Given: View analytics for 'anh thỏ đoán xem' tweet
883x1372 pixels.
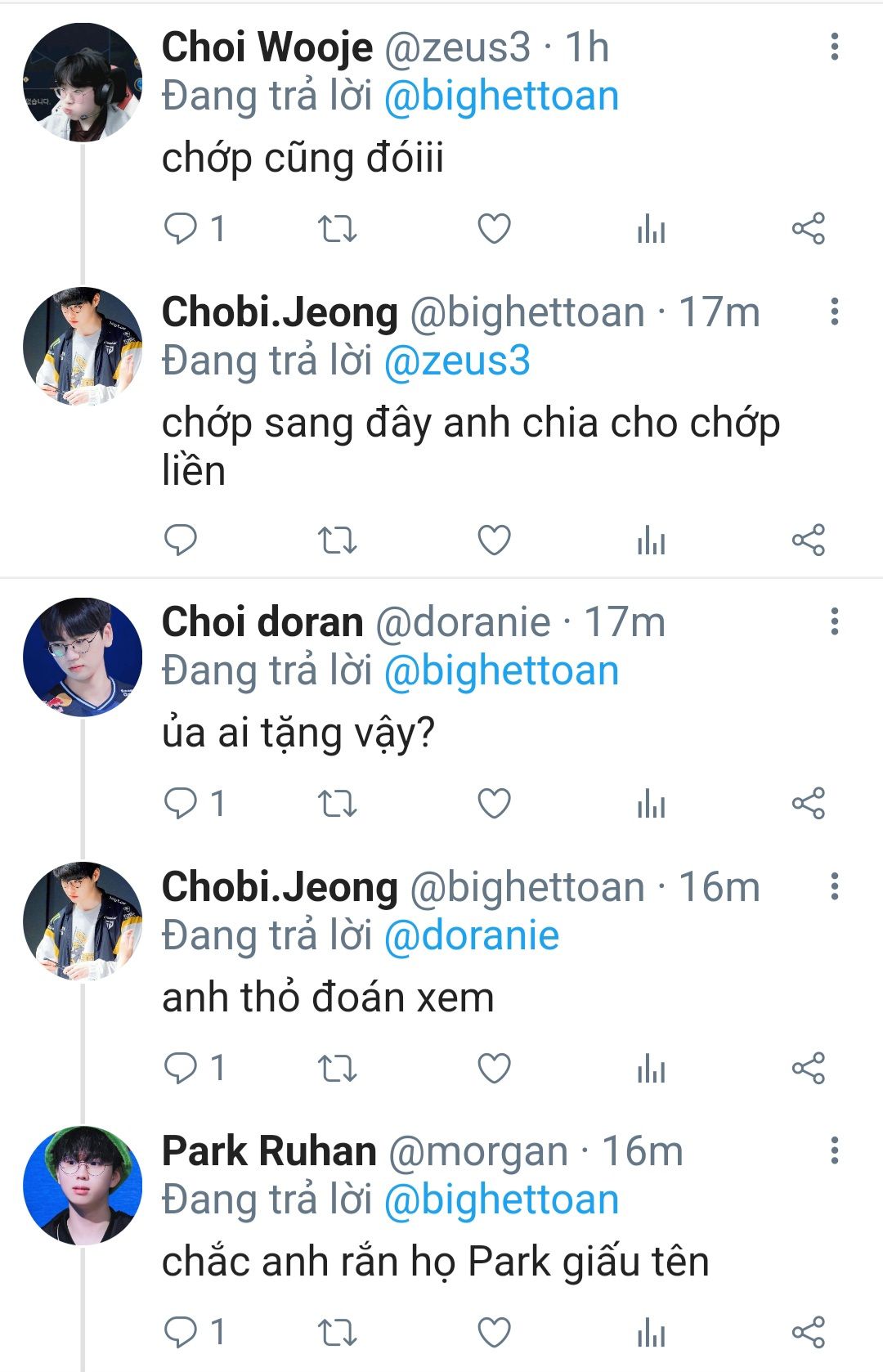Looking at the screenshot, I should coord(651,1068).
